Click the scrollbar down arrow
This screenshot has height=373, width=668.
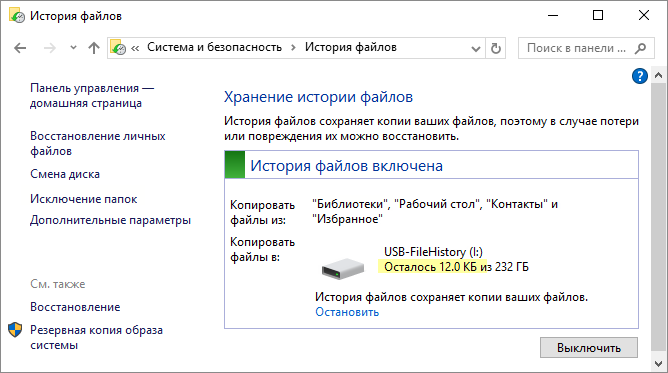click(658, 364)
